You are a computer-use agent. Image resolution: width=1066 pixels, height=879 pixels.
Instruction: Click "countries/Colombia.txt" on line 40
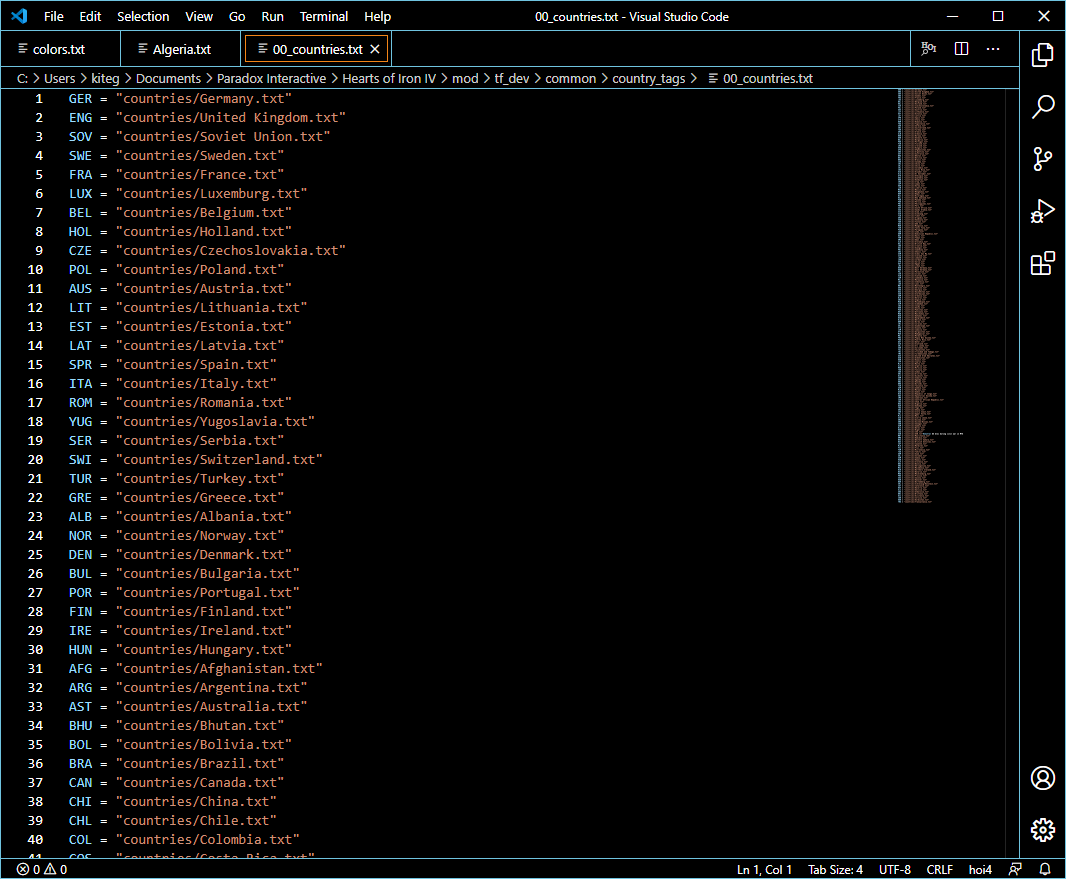[207, 840]
